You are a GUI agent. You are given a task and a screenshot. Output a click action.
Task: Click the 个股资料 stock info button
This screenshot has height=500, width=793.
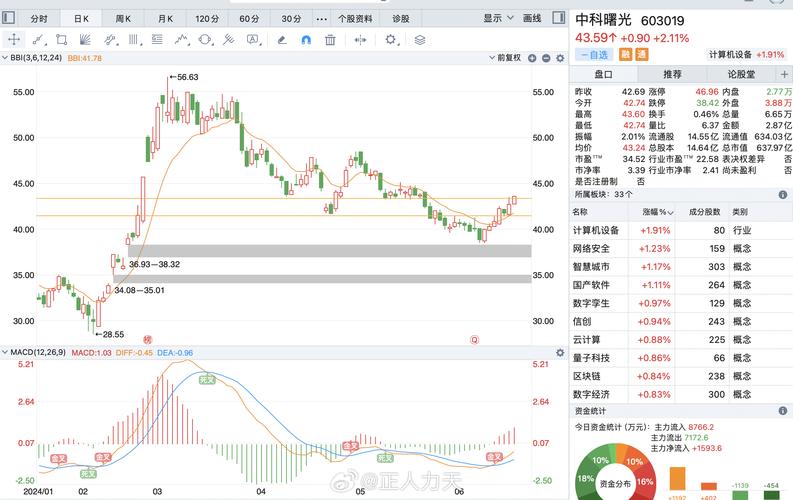356,18
